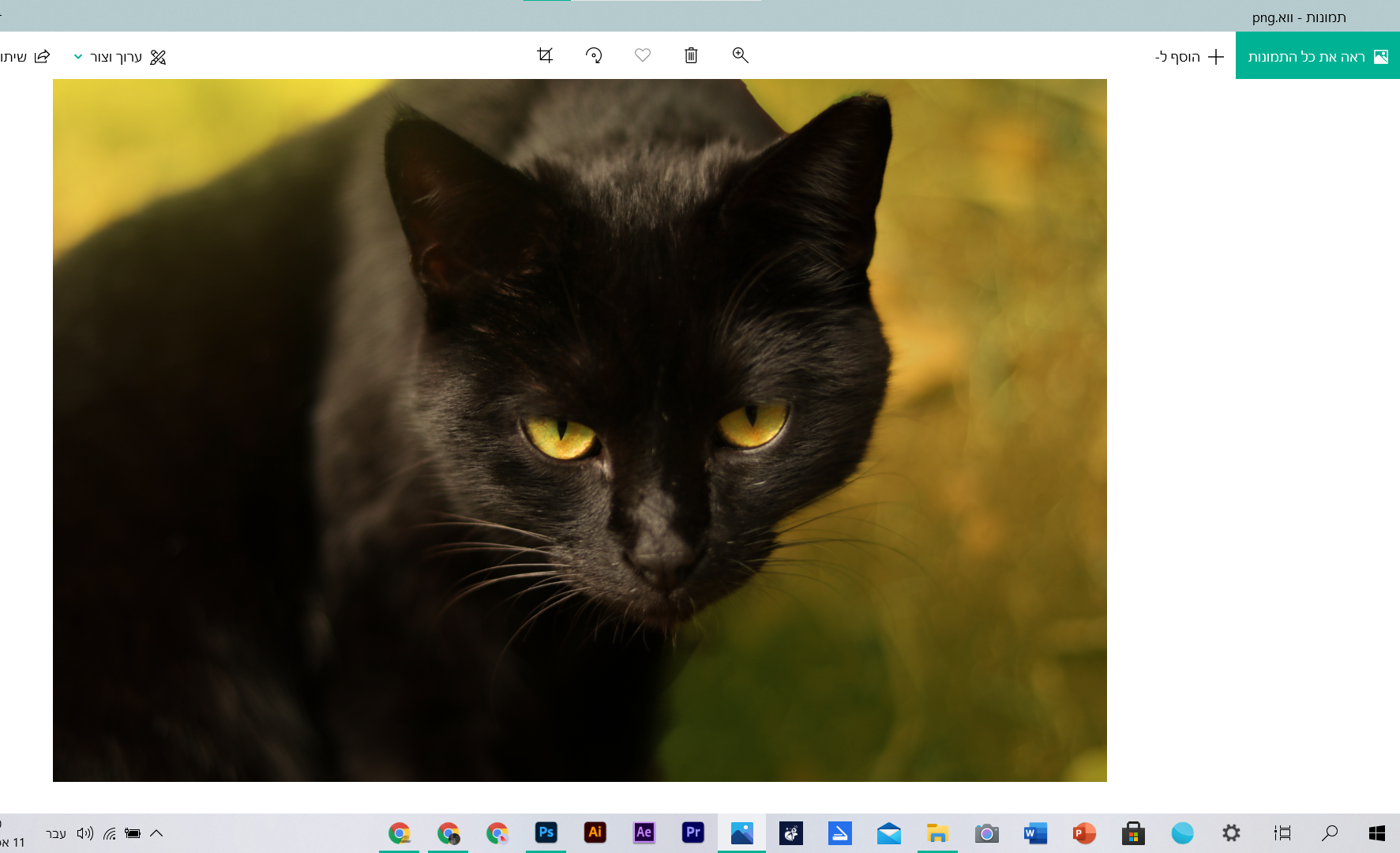Open Adobe Photoshop from the taskbar
The width and height of the screenshot is (1400, 853).
point(546,832)
